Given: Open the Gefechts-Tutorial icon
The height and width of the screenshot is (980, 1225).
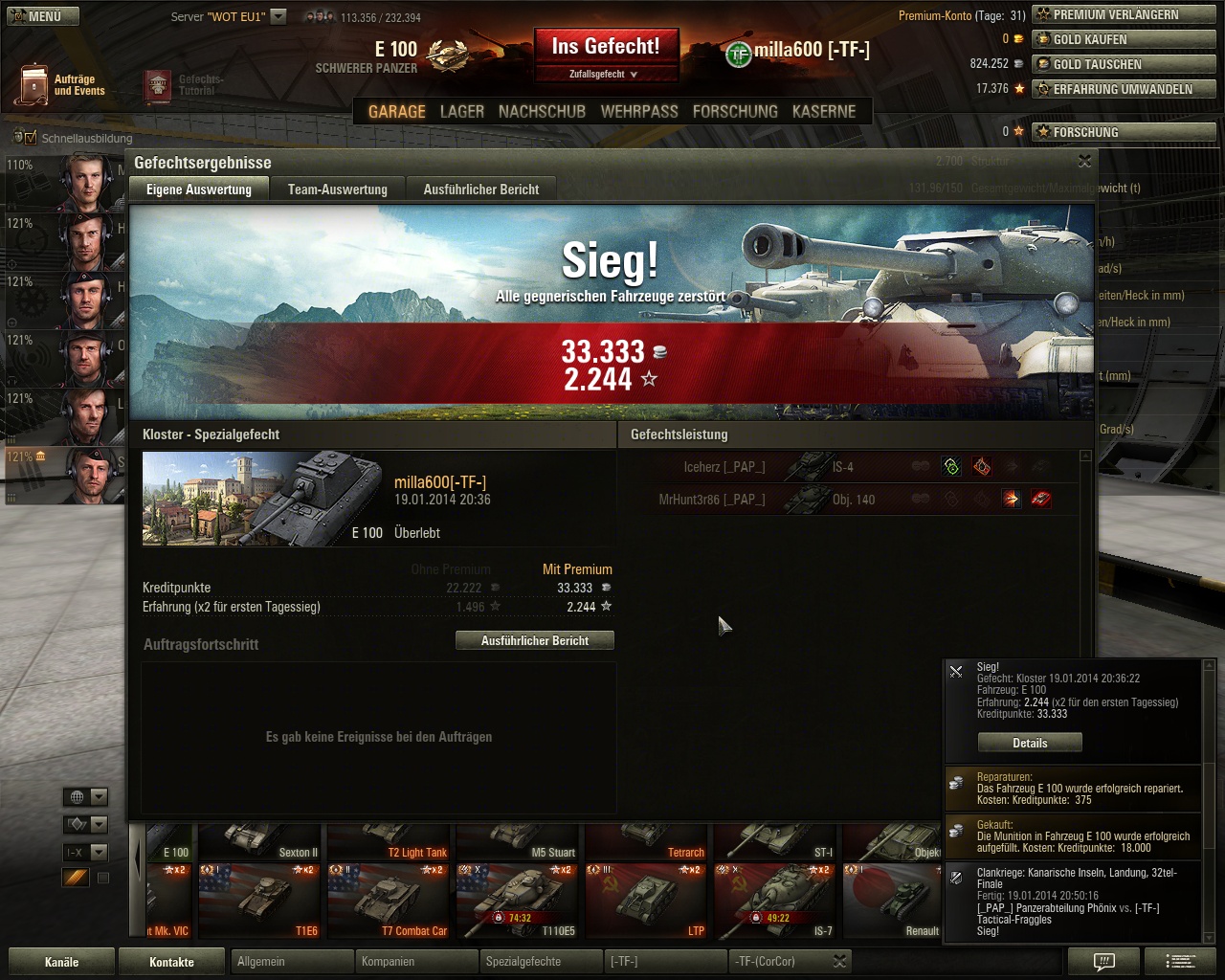Looking at the screenshot, I should point(158,87).
